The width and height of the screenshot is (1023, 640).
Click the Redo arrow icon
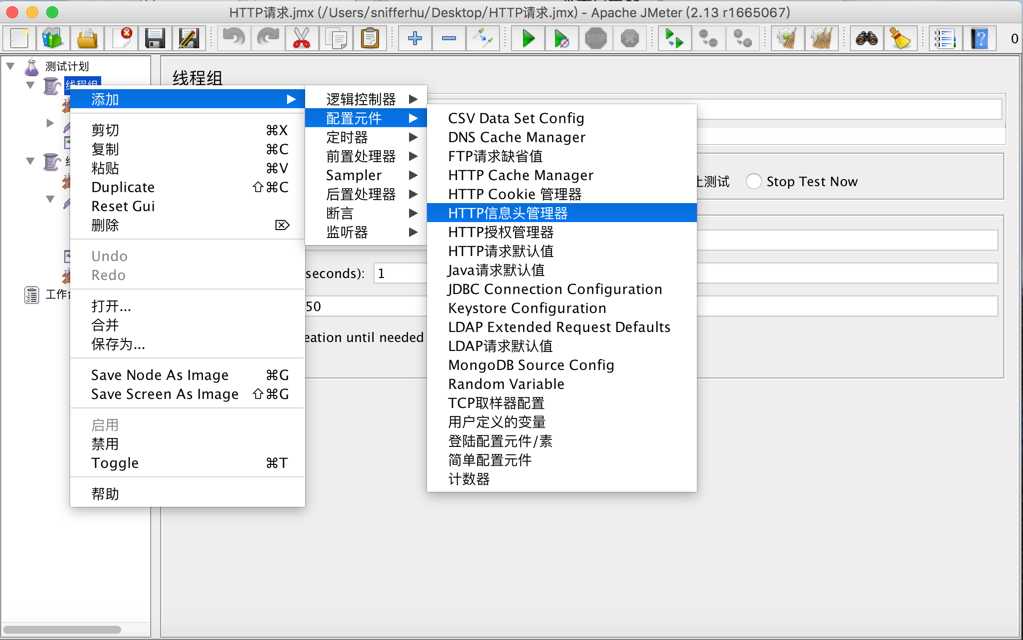tap(267, 38)
